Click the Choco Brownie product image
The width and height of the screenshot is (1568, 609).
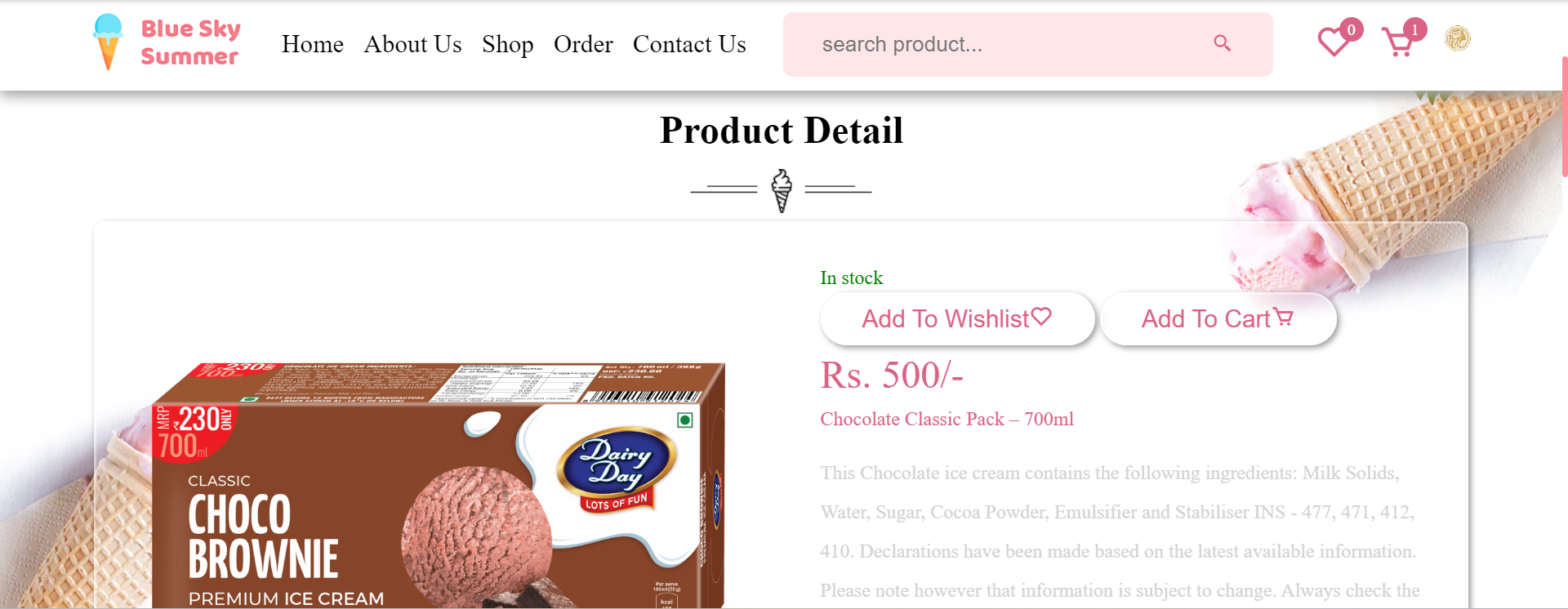tap(438, 485)
